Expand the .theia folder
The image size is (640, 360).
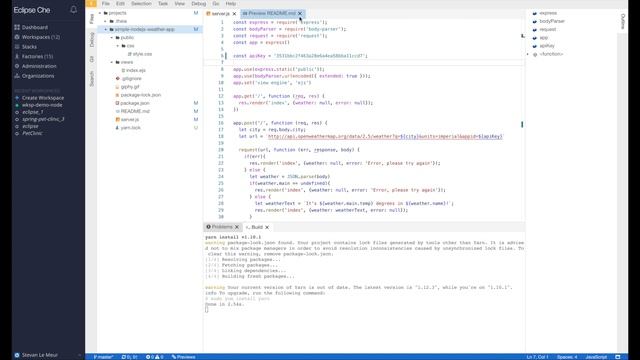(x=106, y=21)
